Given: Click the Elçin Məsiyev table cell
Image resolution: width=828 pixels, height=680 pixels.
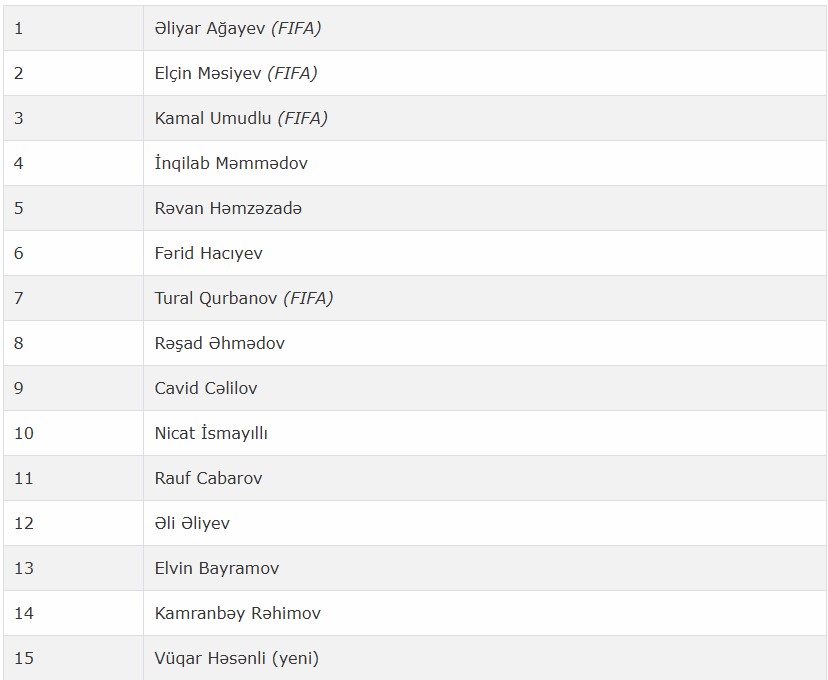Looking at the screenshot, I should 484,73.
